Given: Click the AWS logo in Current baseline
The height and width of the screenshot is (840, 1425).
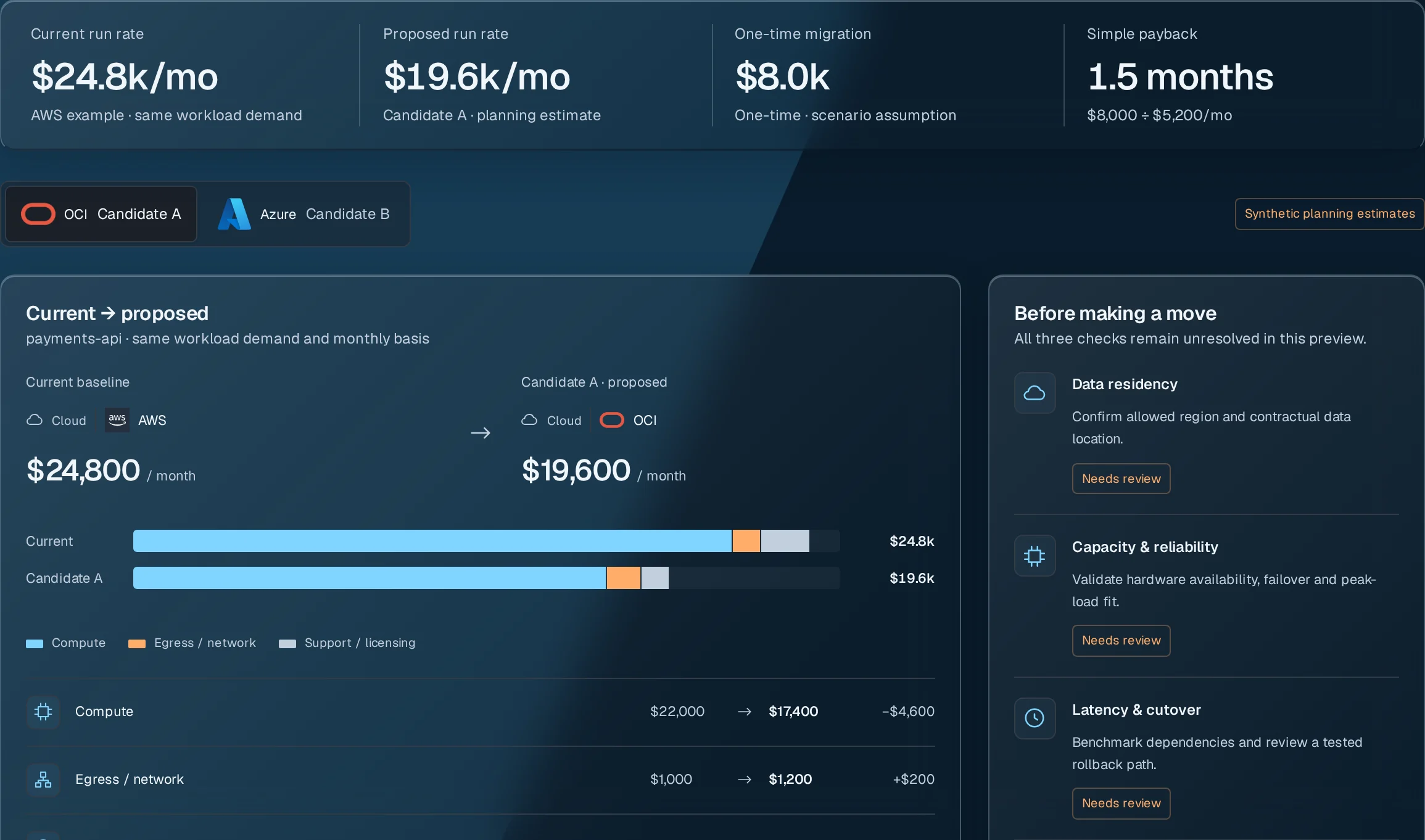Looking at the screenshot, I should [x=117, y=420].
